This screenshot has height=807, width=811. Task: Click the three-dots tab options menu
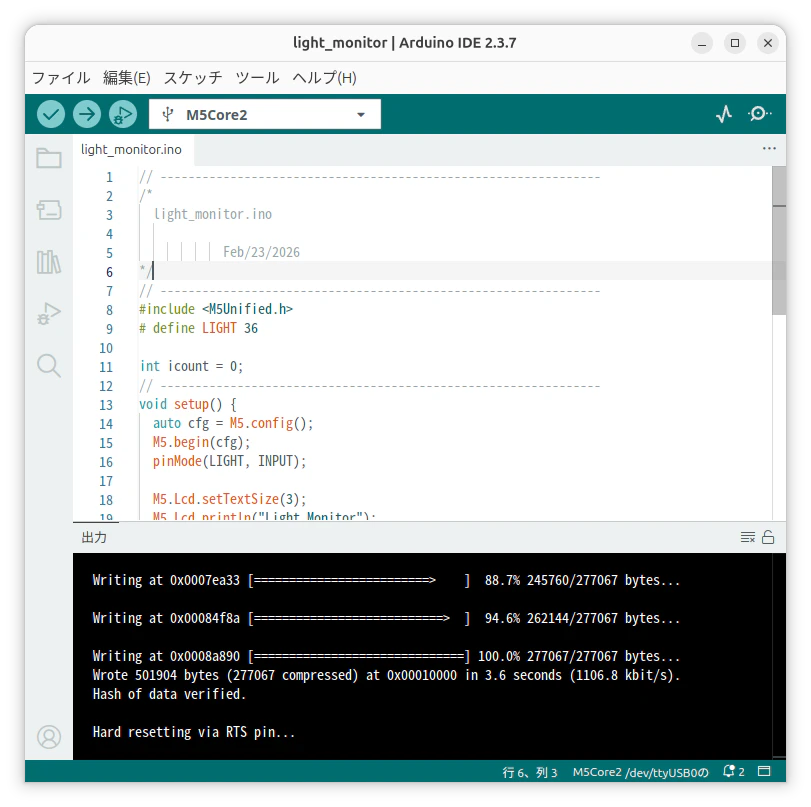point(769,149)
